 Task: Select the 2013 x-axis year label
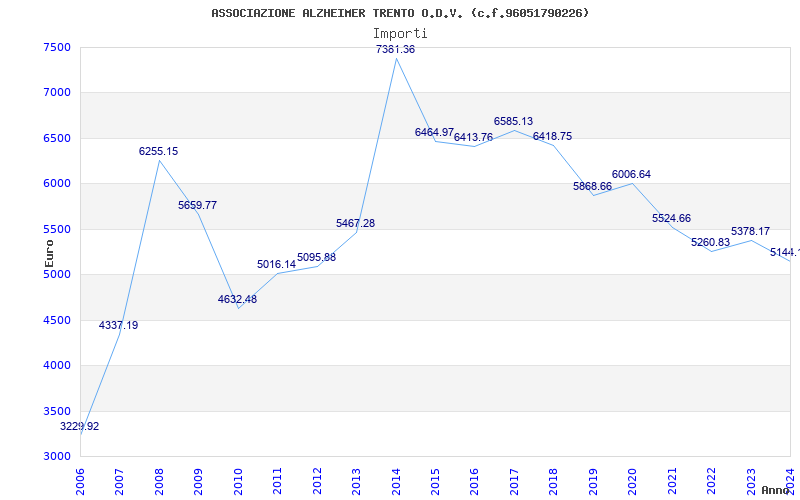click(x=356, y=482)
